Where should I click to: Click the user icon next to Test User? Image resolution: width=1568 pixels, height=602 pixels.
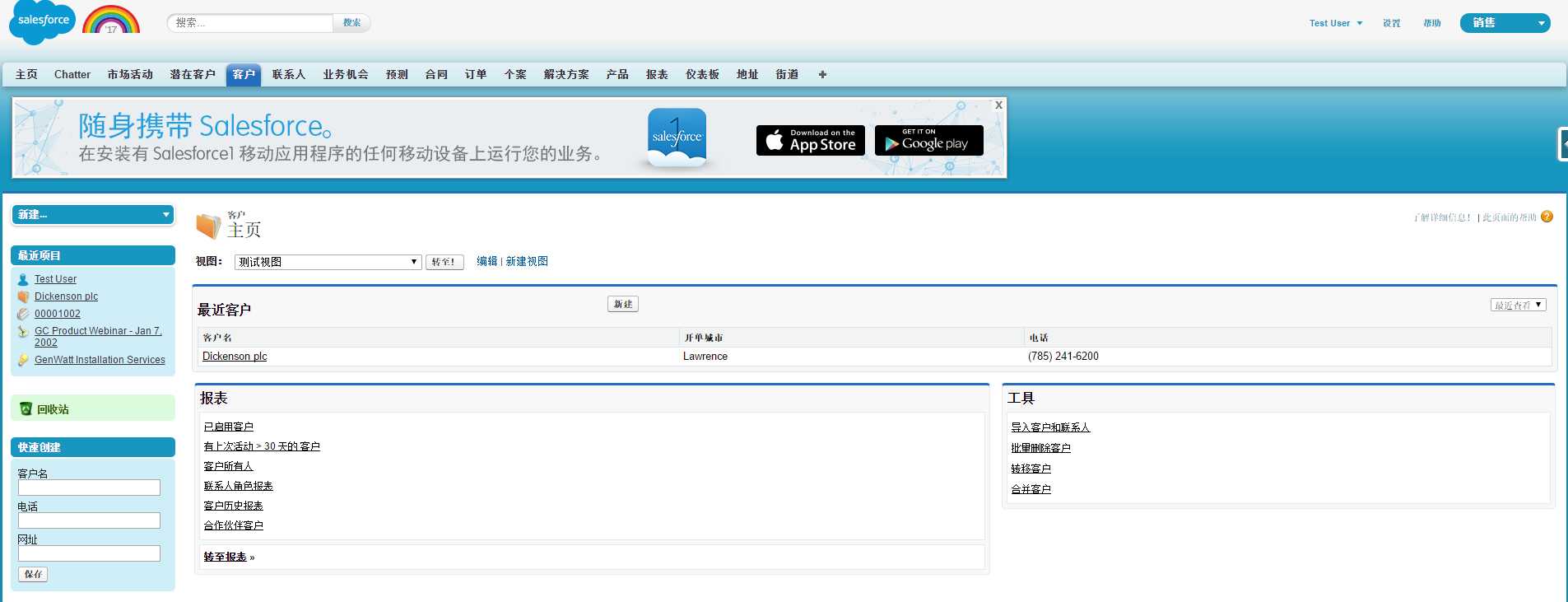23,279
